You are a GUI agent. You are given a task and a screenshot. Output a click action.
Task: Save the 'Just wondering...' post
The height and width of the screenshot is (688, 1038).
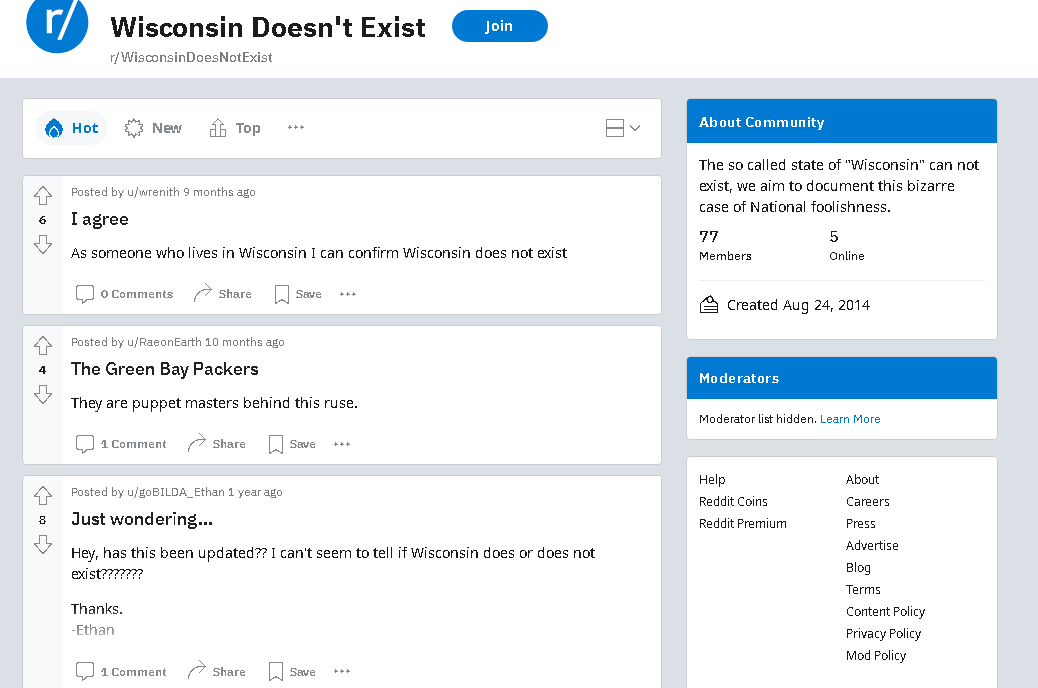point(292,672)
